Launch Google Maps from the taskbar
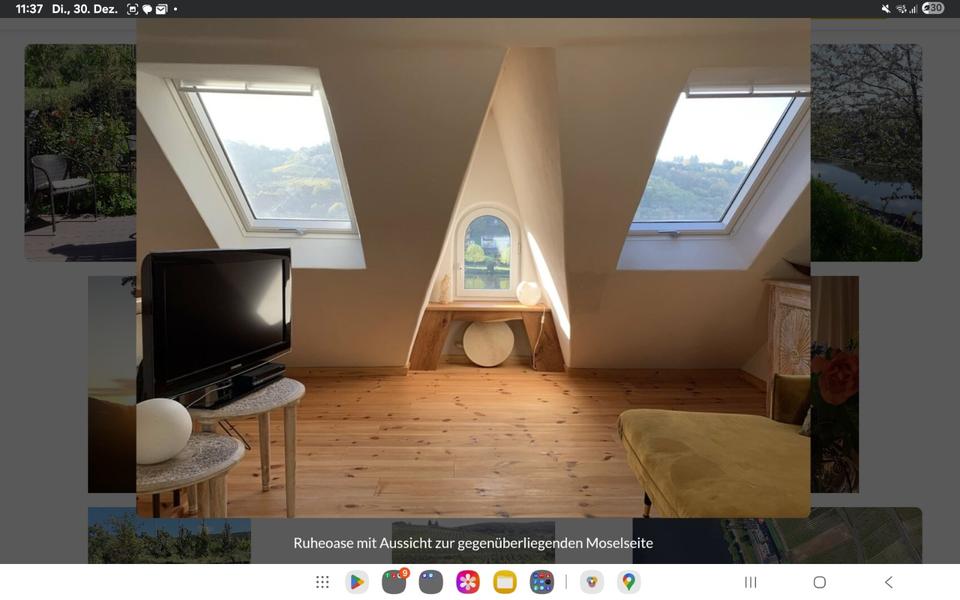Image resolution: width=960 pixels, height=600 pixels. (629, 582)
